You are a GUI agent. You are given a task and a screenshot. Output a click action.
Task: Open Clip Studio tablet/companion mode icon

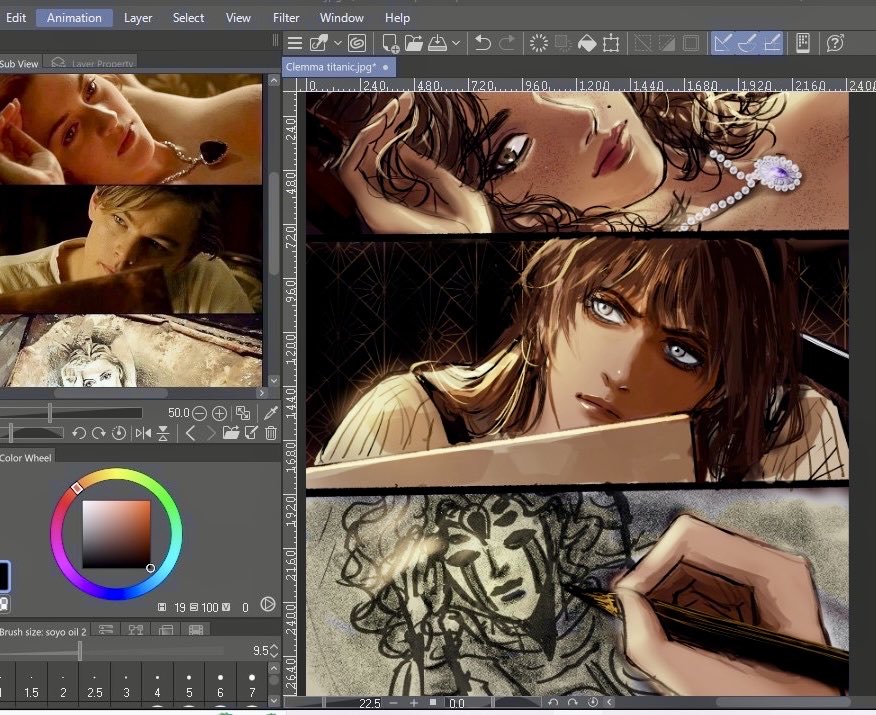coord(803,43)
